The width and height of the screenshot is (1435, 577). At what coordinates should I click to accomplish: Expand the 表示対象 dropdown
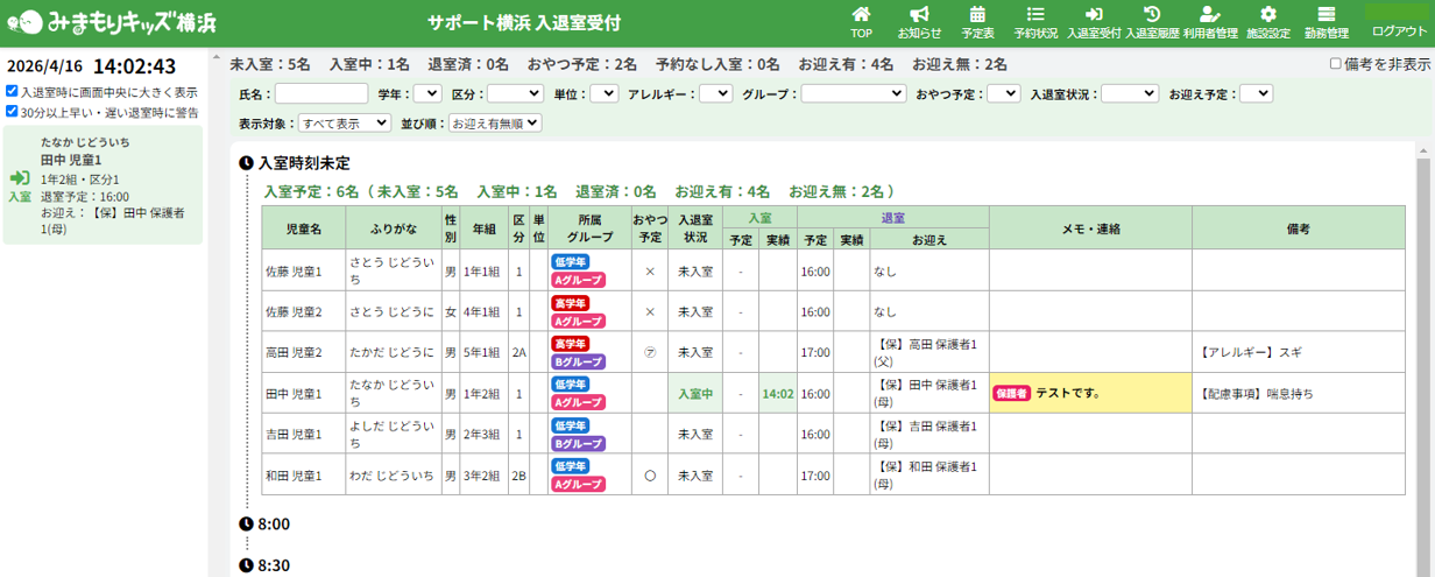[x=345, y=123]
